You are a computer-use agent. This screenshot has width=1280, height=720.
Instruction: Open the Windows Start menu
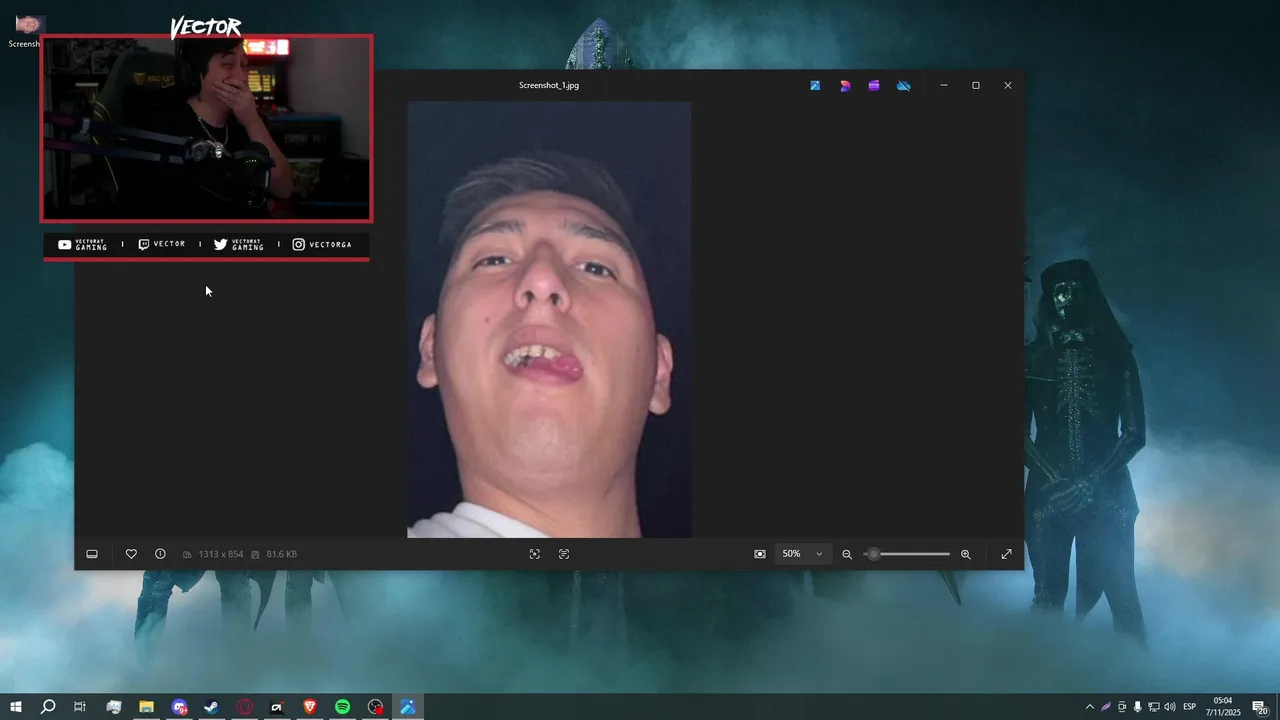[x=16, y=707]
